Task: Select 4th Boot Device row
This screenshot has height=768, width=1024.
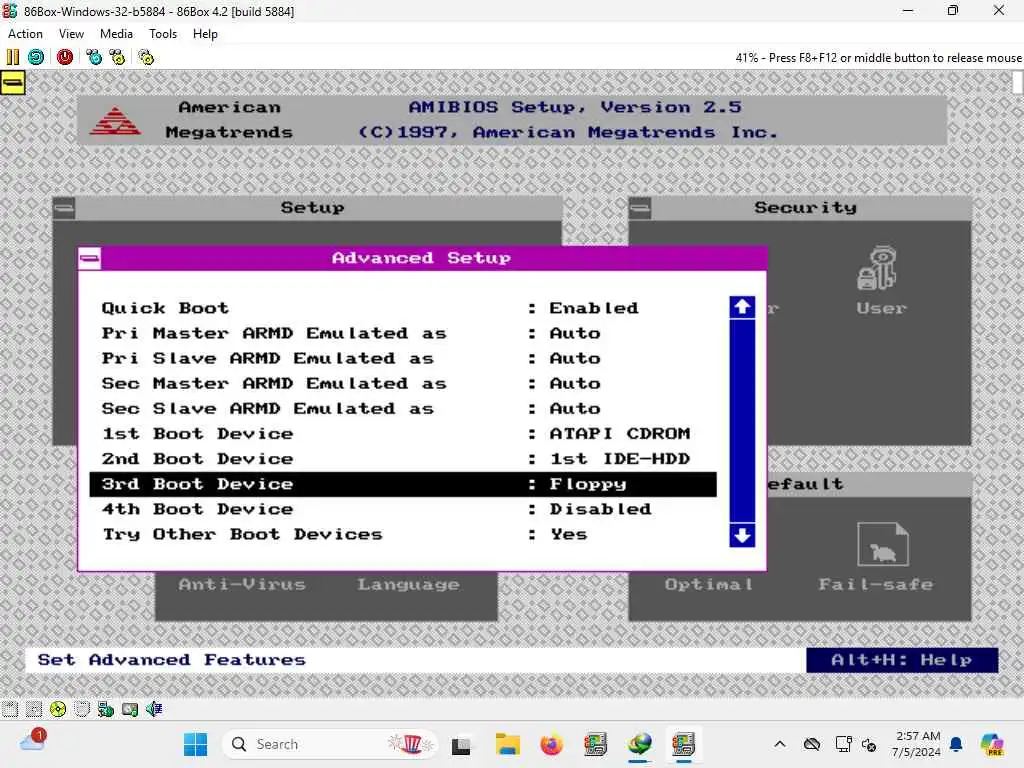Action: (x=403, y=509)
